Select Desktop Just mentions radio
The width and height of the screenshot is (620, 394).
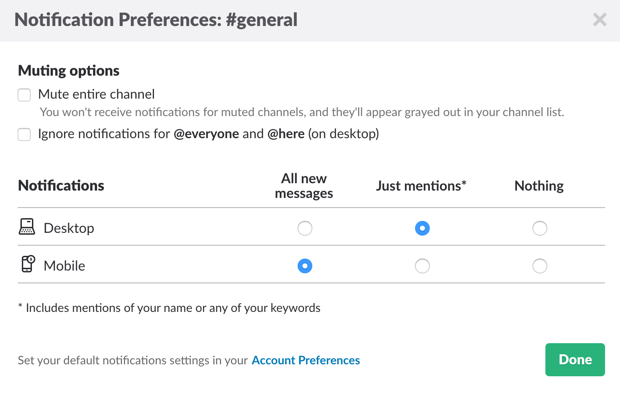click(422, 228)
